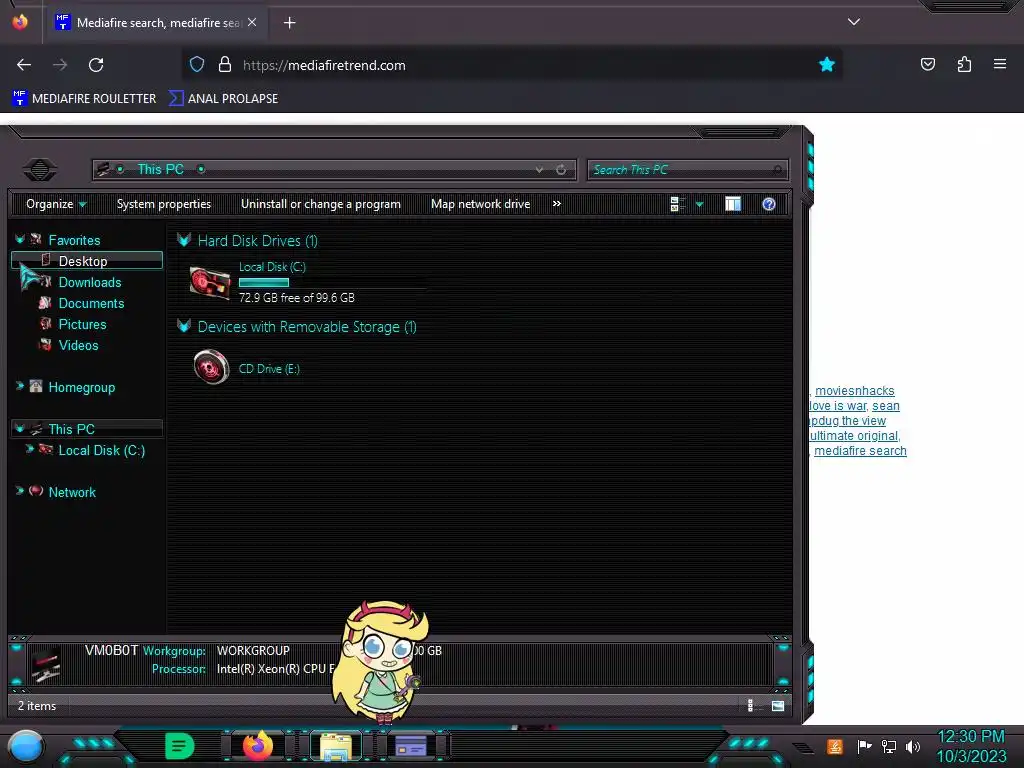Click the Explorer back/forward round button

40,170
